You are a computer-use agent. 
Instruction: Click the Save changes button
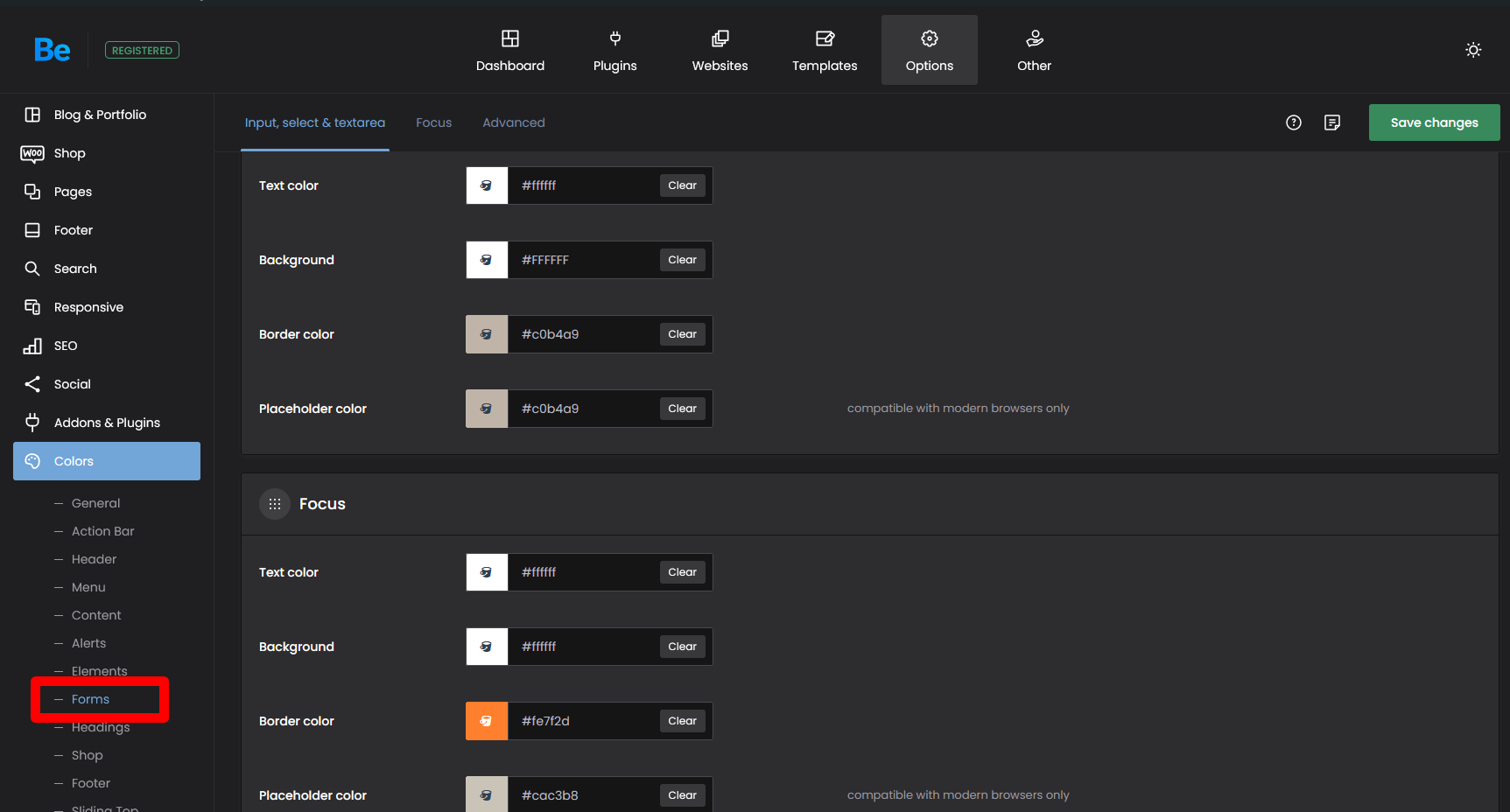tap(1434, 122)
